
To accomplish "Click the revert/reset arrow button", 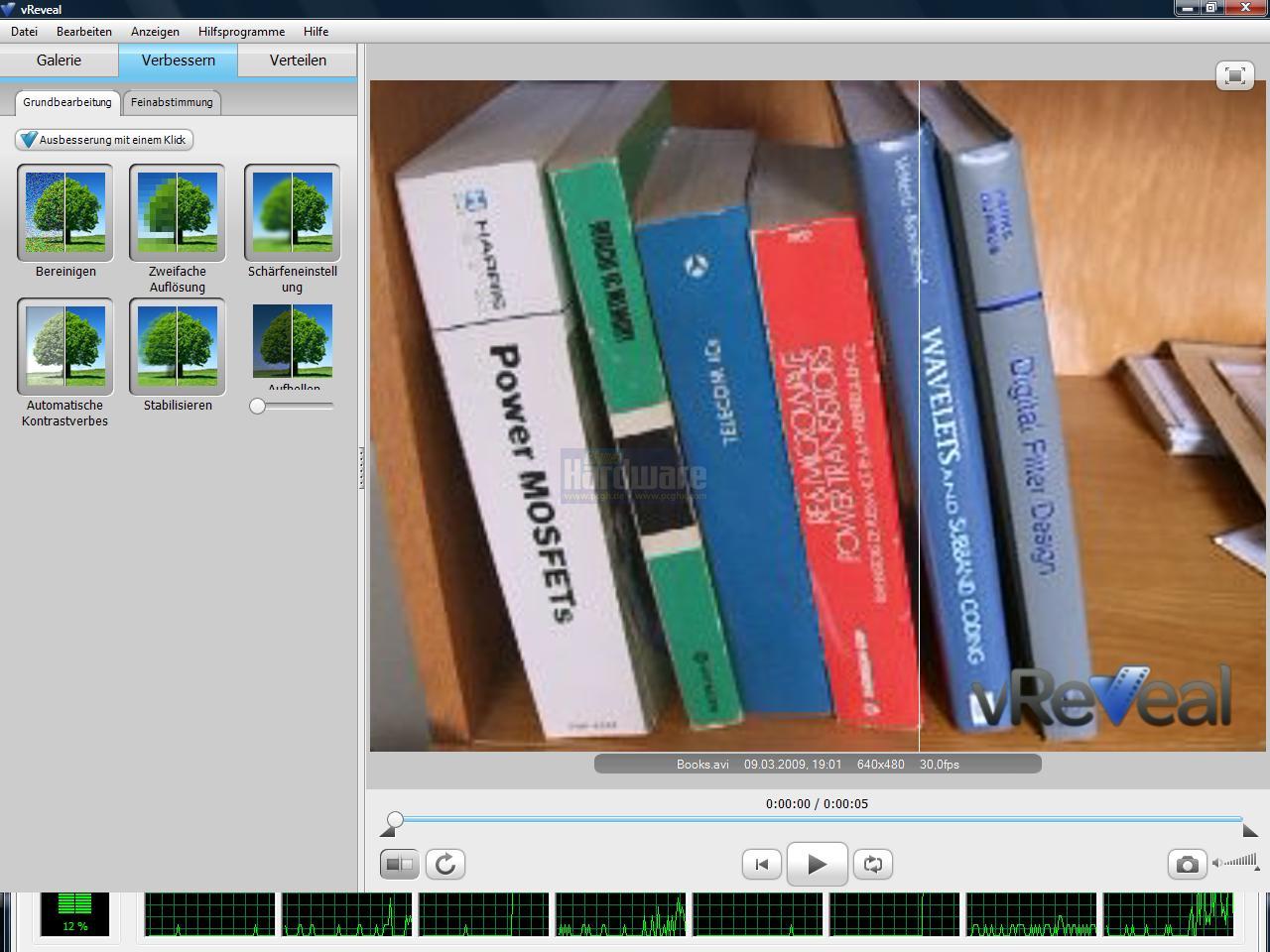I will pos(445,864).
